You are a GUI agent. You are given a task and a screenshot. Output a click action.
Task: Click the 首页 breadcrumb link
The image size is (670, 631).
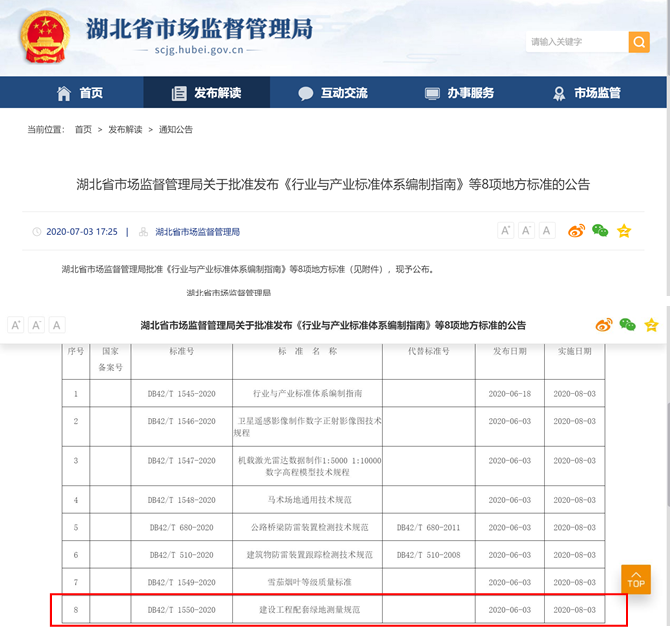[83, 130]
